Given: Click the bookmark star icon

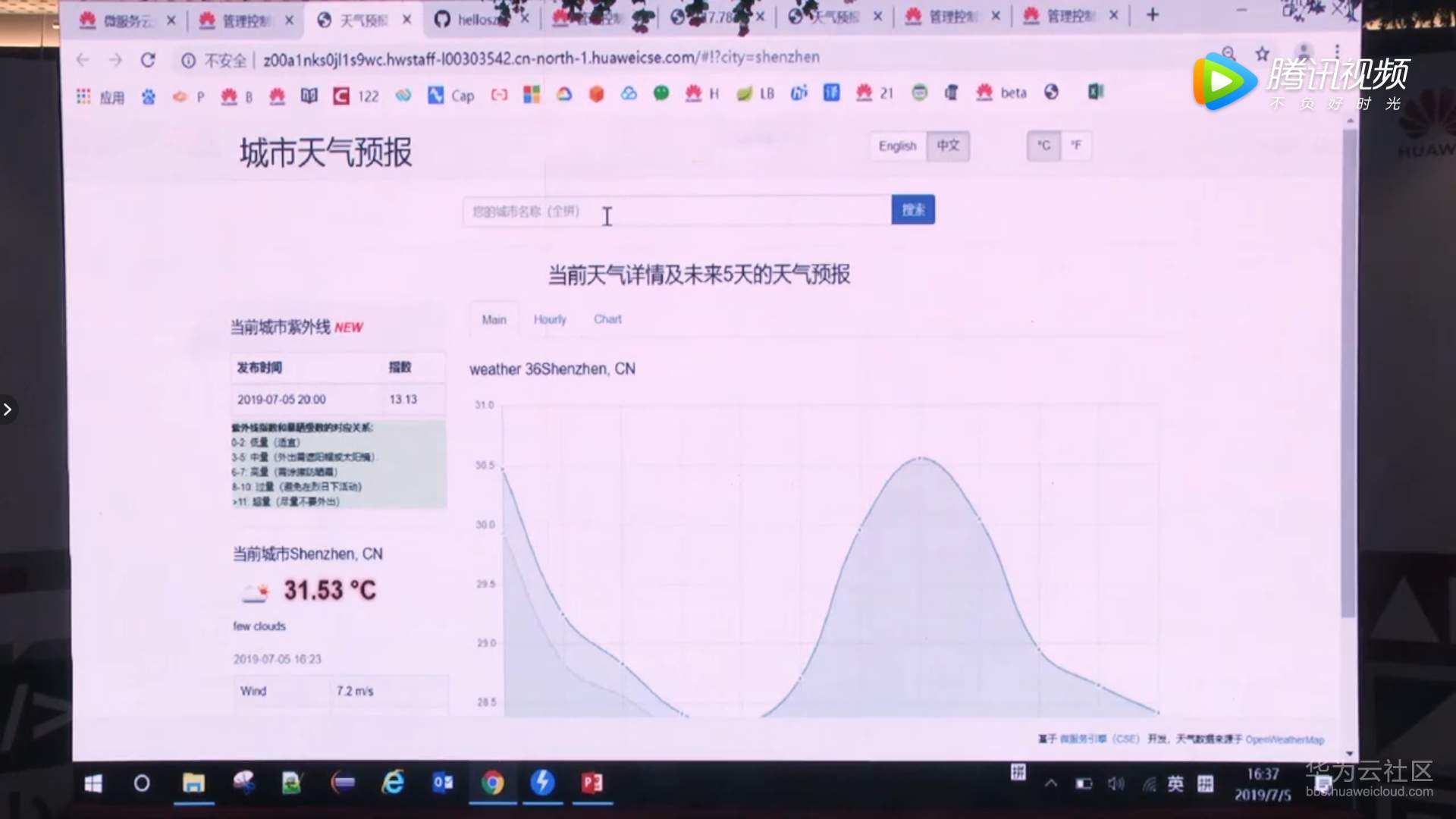Looking at the screenshot, I should tap(1262, 54).
